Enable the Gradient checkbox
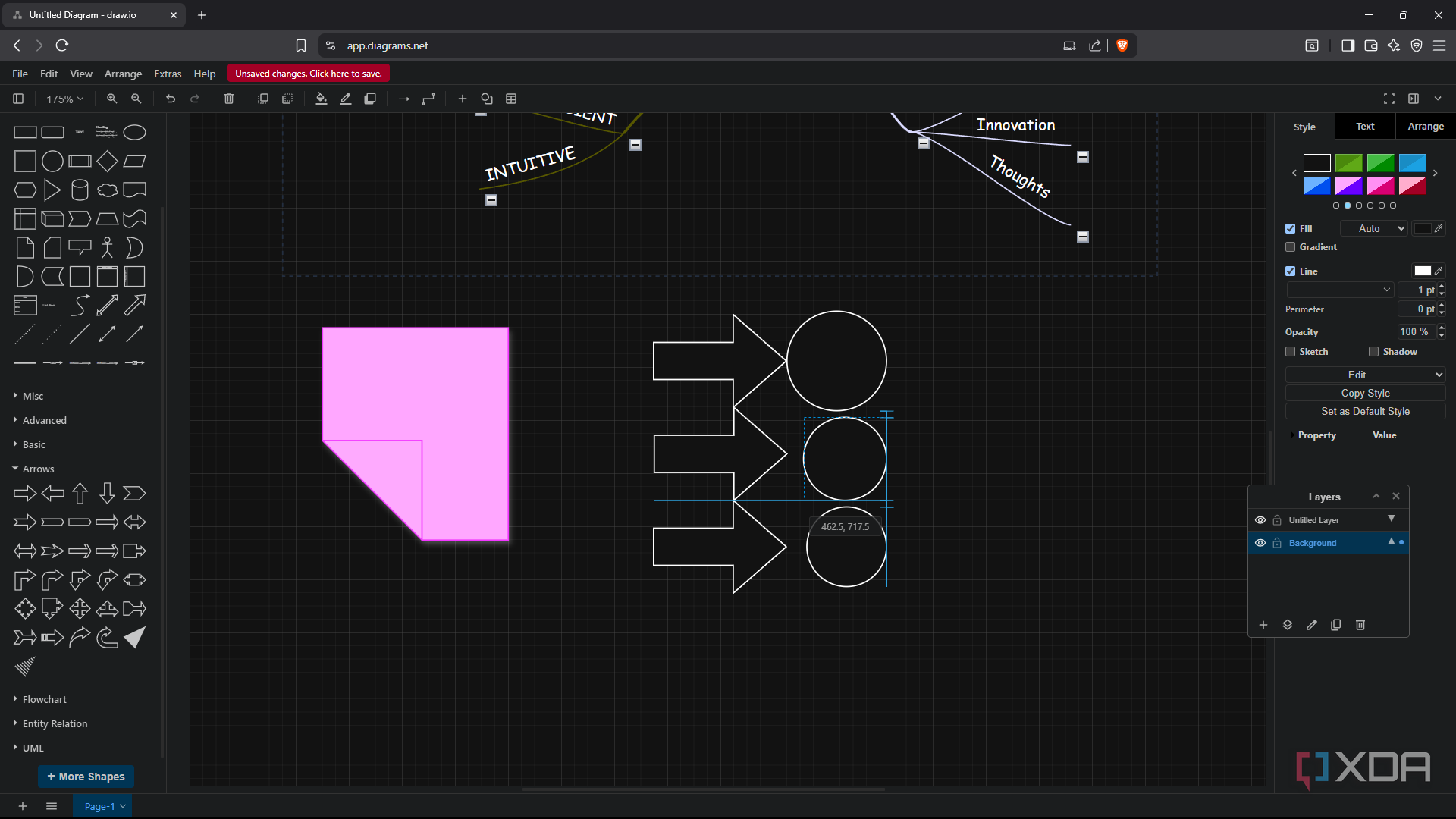The height and width of the screenshot is (819, 1456). pos(1290,247)
